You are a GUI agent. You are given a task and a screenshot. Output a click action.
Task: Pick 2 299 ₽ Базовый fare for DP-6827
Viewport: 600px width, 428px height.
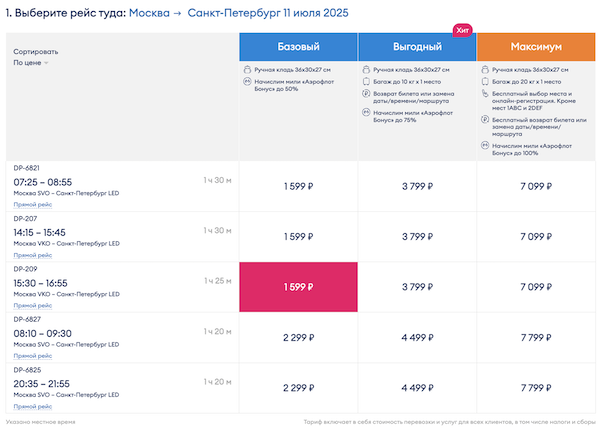298,338
